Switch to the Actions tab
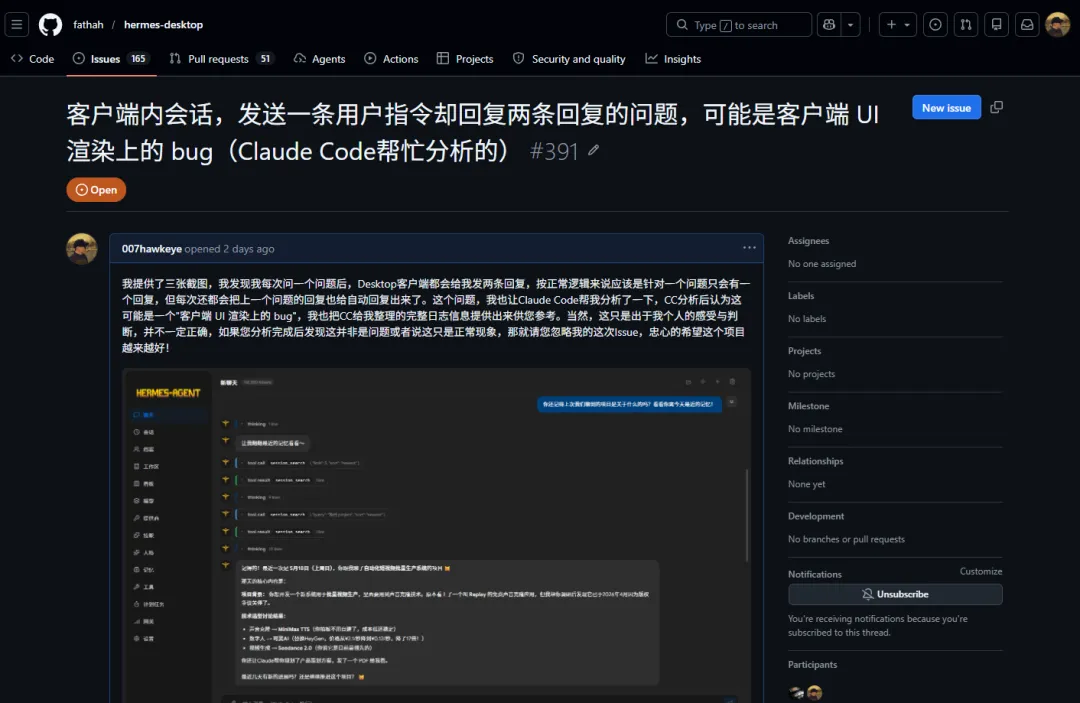The image size is (1080, 703). pos(391,59)
